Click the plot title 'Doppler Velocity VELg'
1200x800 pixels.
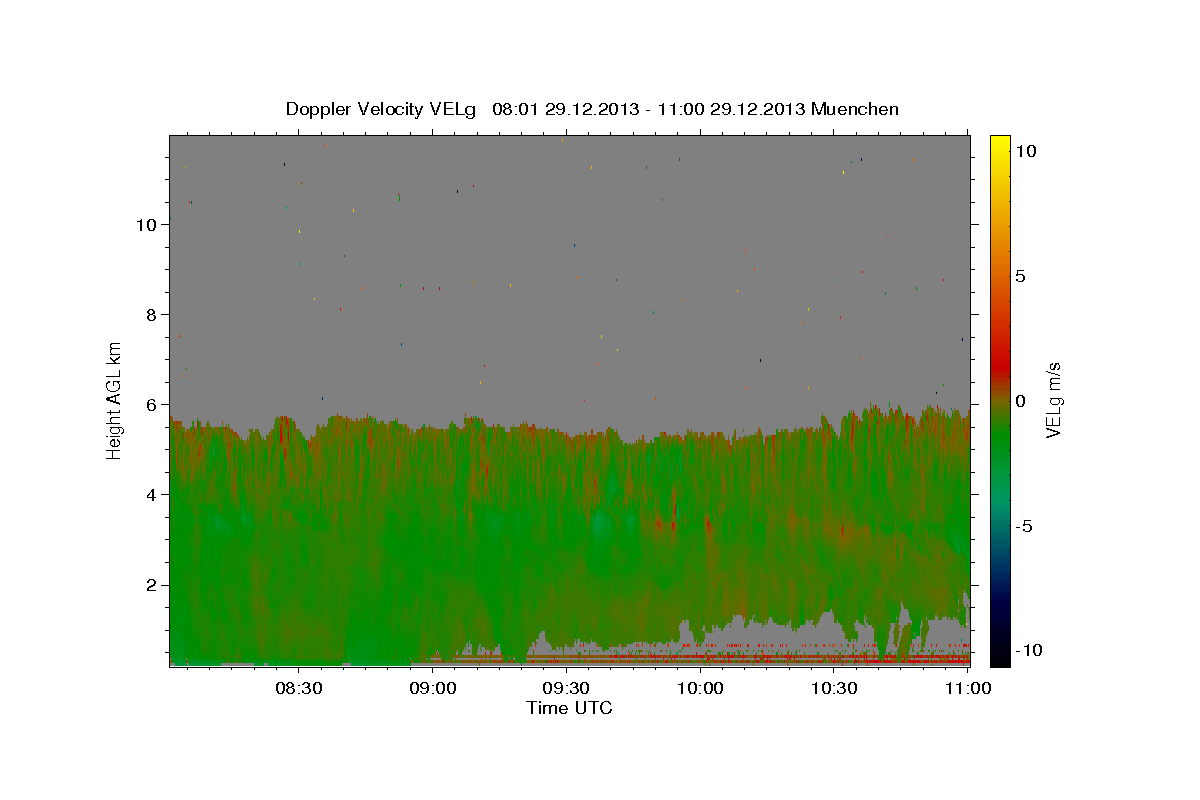[x=381, y=109]
